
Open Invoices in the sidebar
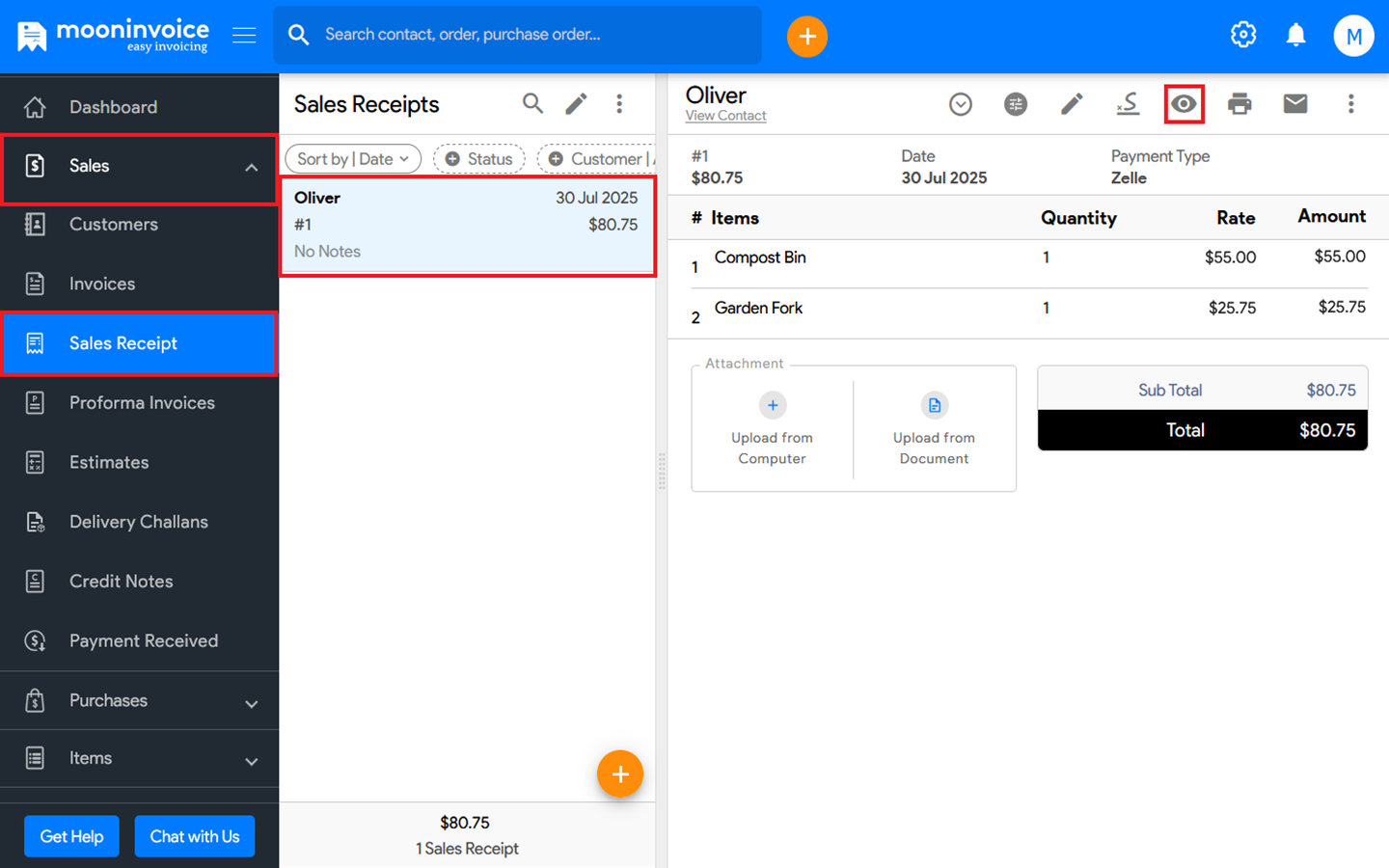pos(102,285)
